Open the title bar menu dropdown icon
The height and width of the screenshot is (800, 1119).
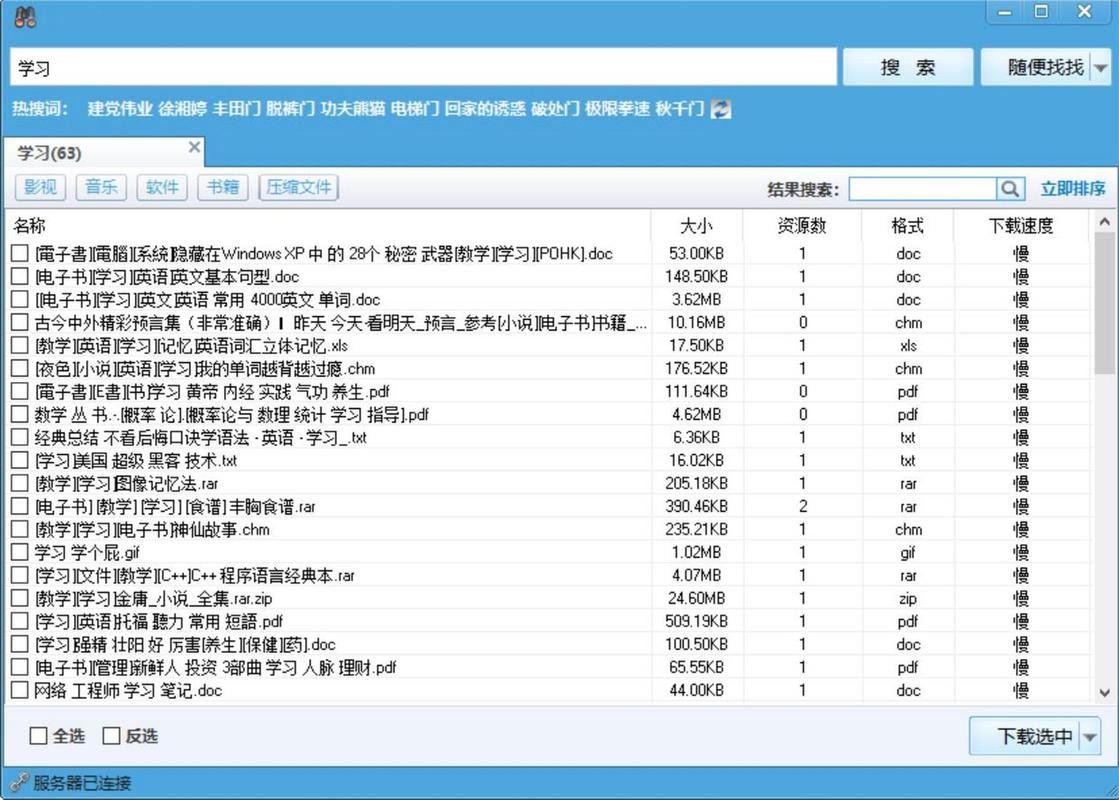pyautogui.click(x=1004, y=13)
